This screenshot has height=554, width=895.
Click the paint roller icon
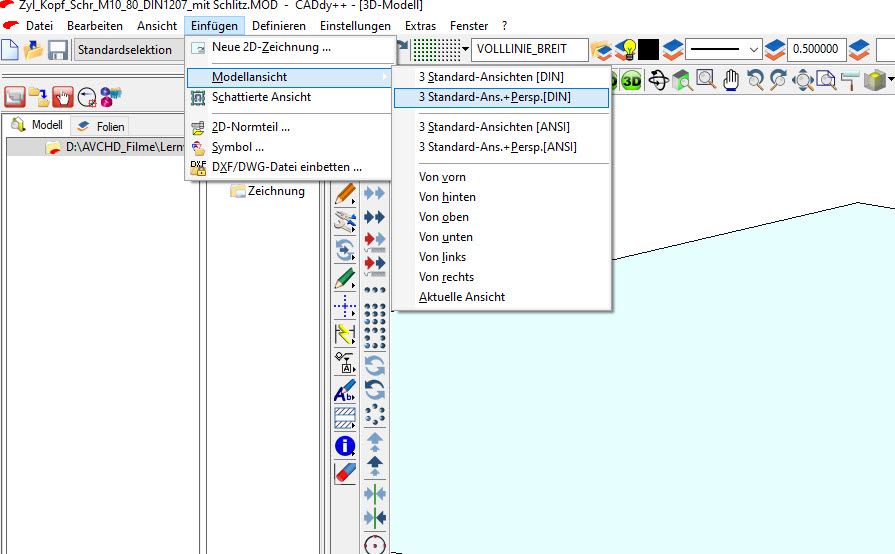coord(850,80)
